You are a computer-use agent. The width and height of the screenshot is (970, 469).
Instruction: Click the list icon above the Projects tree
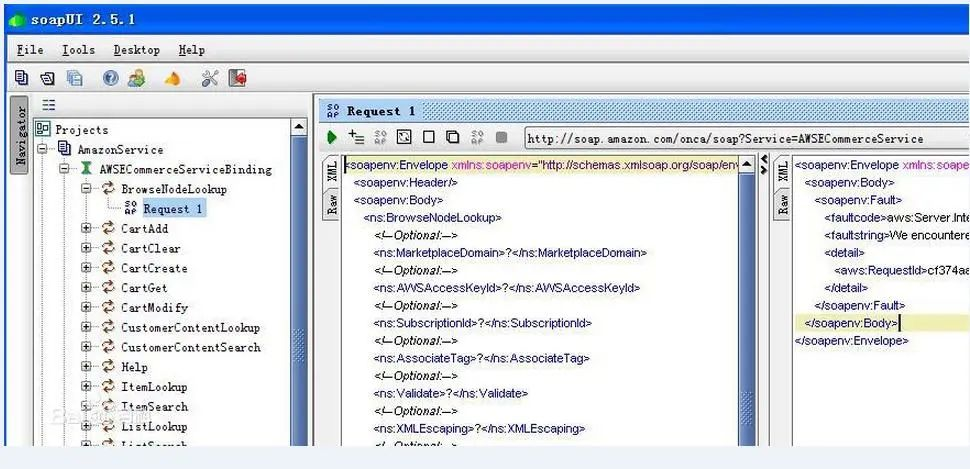(x=48, y=105)
